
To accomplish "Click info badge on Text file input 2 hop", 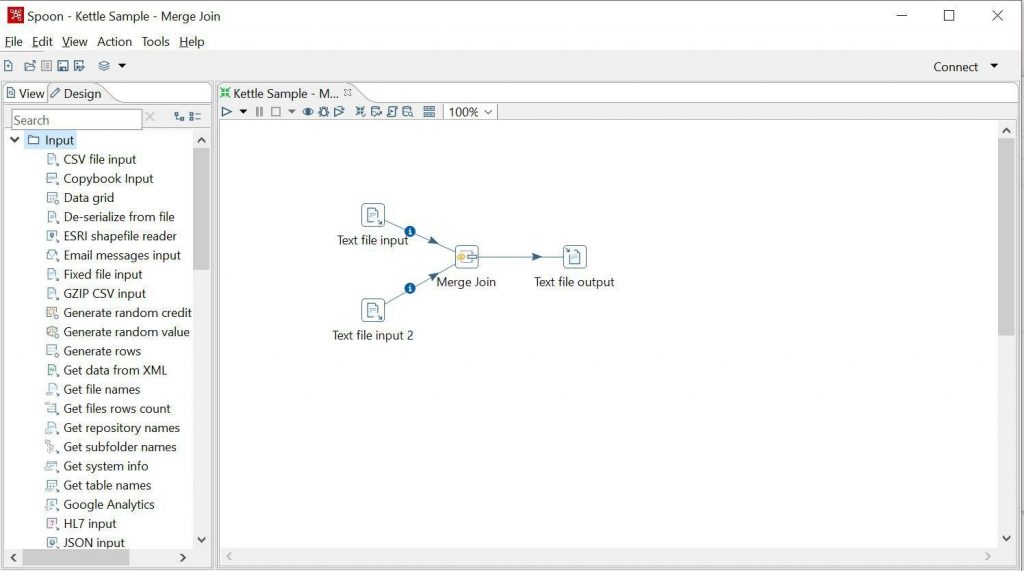I will (409, 288).
